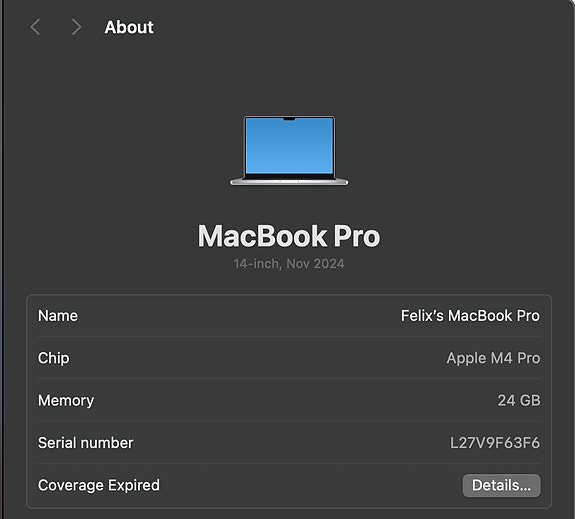Viewport: 575px width, 519px height.
Task: Click the Memory row label
Action: [x=66, y=401]
